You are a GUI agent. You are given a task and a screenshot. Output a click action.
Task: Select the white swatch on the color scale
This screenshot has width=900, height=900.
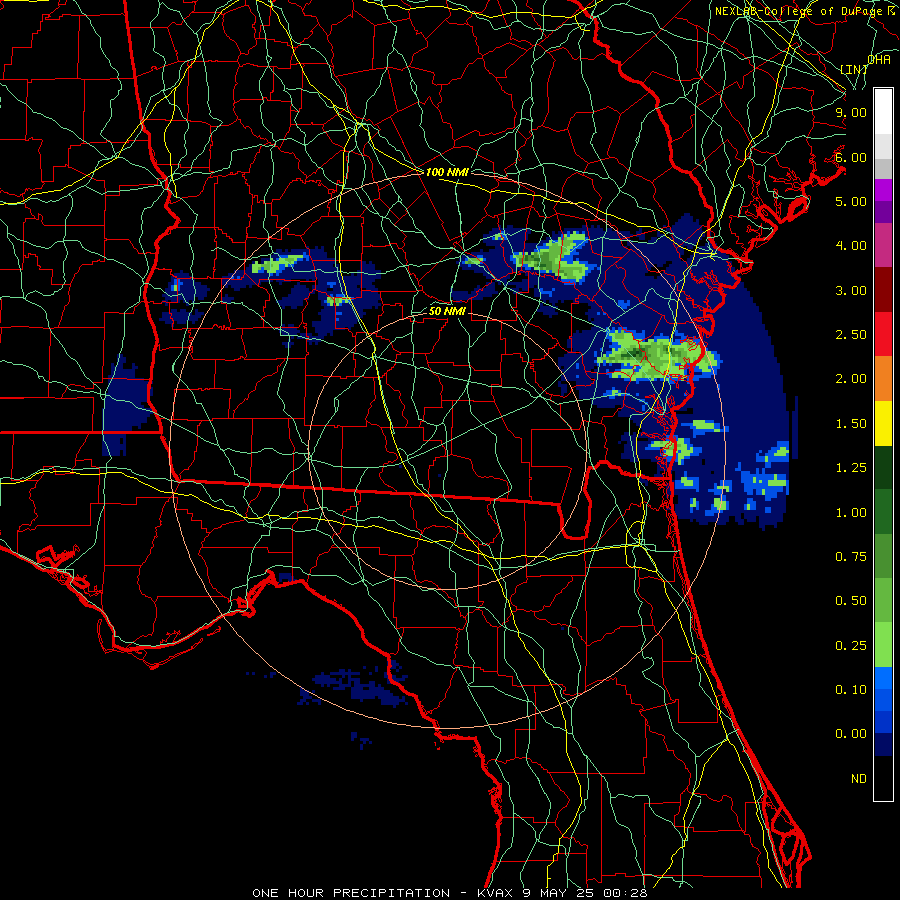pyautogui.click(x=883, y=111)
